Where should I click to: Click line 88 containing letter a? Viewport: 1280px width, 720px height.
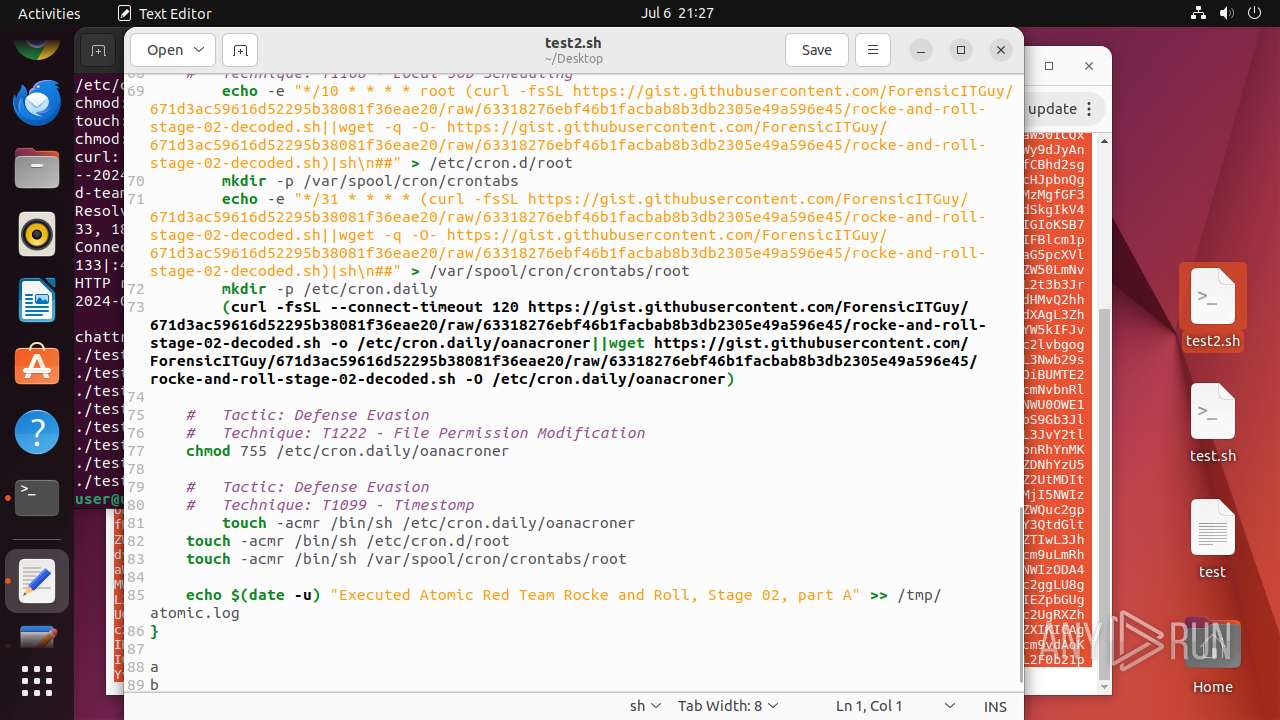point(154,667)
